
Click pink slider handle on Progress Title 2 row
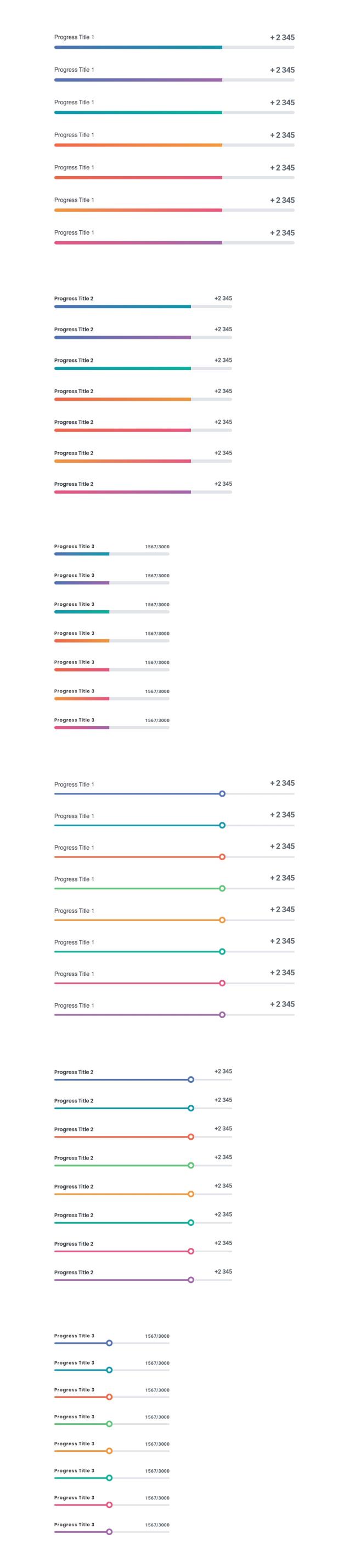[x=190, y=1252]
